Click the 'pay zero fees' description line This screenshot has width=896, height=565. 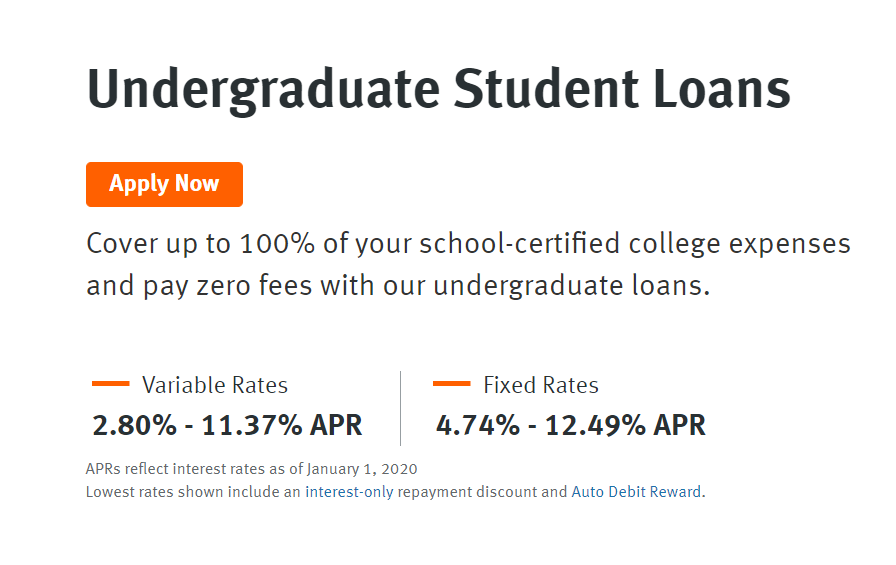point(398,286)
